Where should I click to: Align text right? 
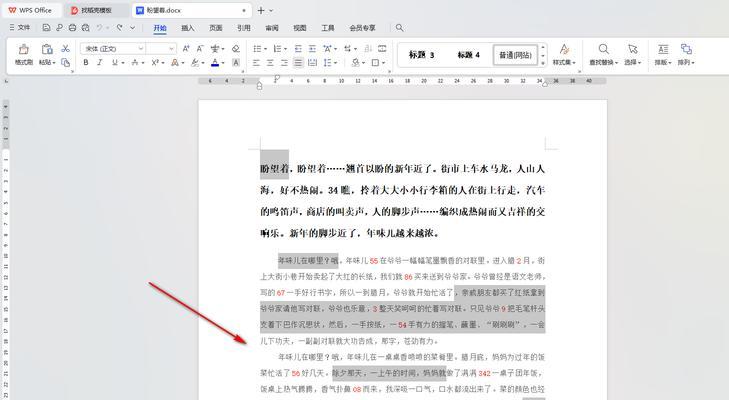coord(284,62)
